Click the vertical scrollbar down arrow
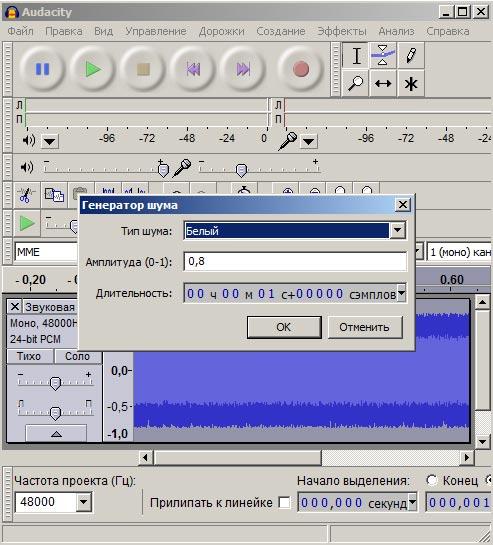493x545 pixels. click(x=482, y=442)
